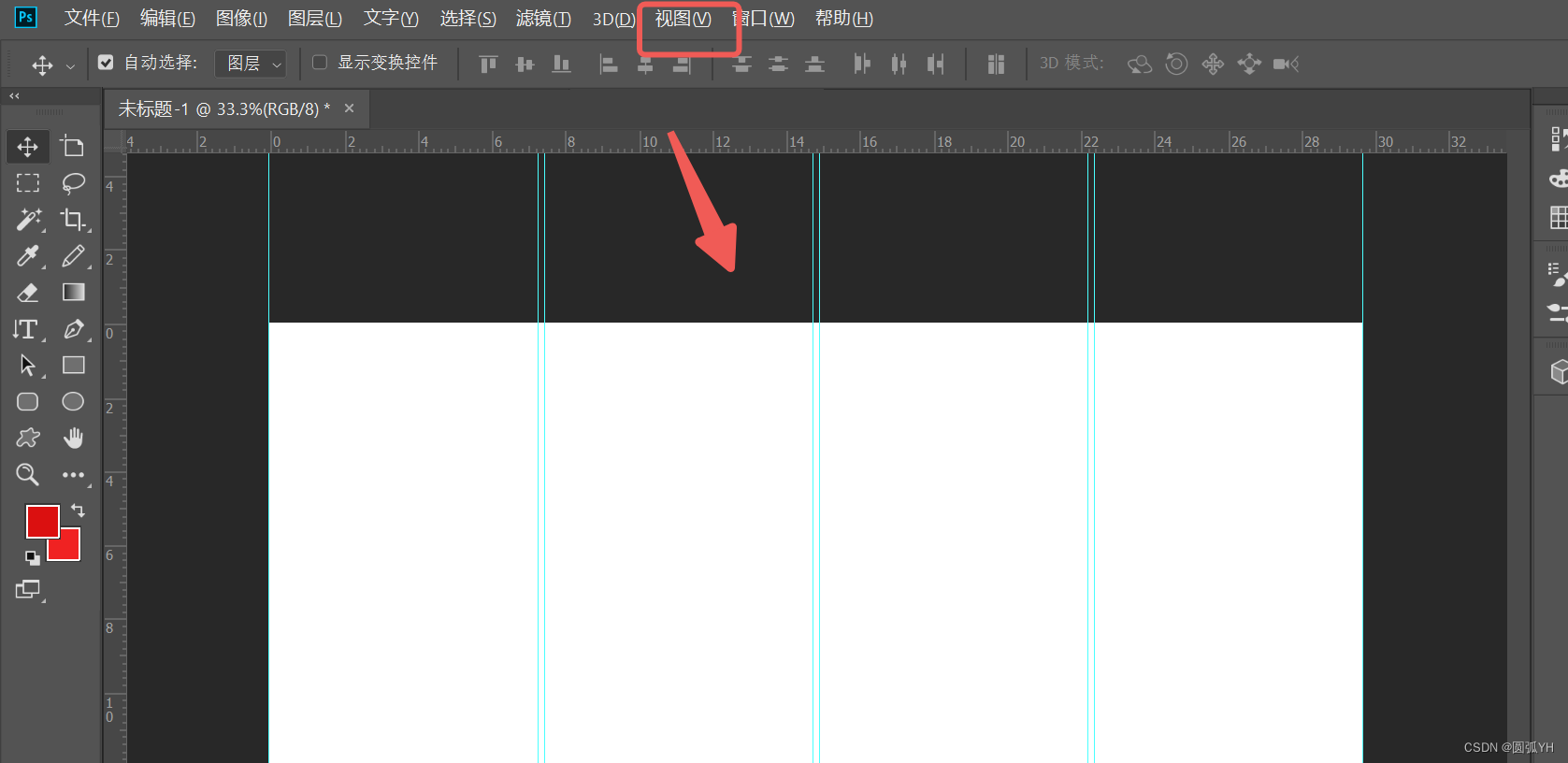Select the Rectangle shape tool

(73, 366)
